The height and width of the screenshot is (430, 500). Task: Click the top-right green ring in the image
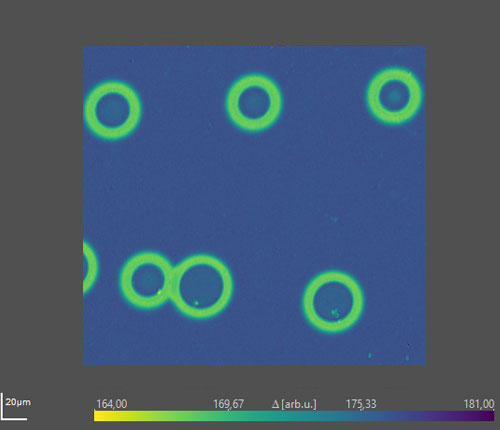394,96
